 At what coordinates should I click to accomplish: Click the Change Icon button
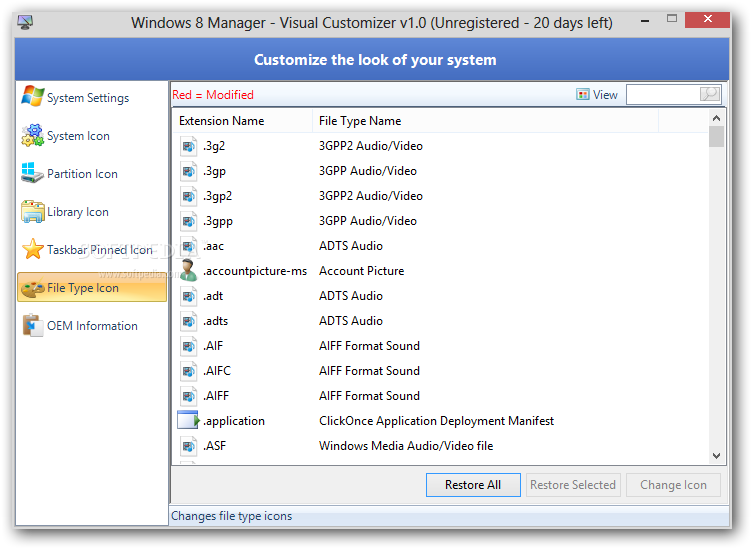point(673,485)
